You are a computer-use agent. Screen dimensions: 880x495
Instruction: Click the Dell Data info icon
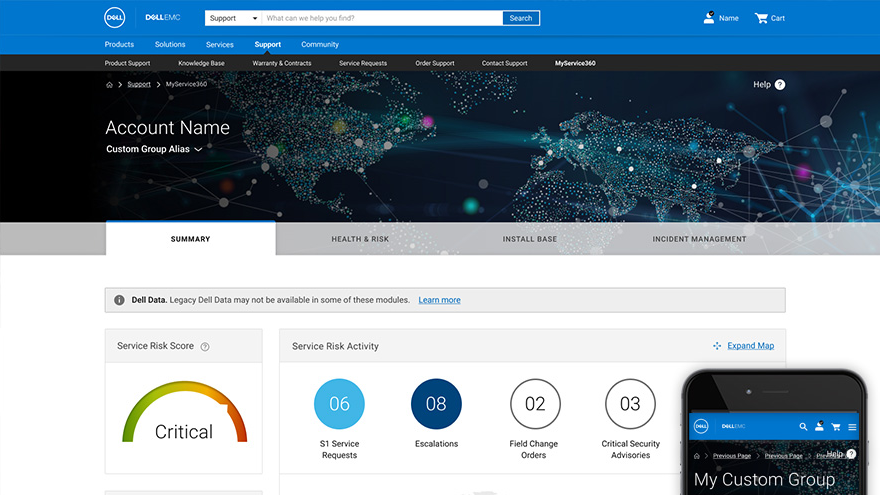point(119,300)
